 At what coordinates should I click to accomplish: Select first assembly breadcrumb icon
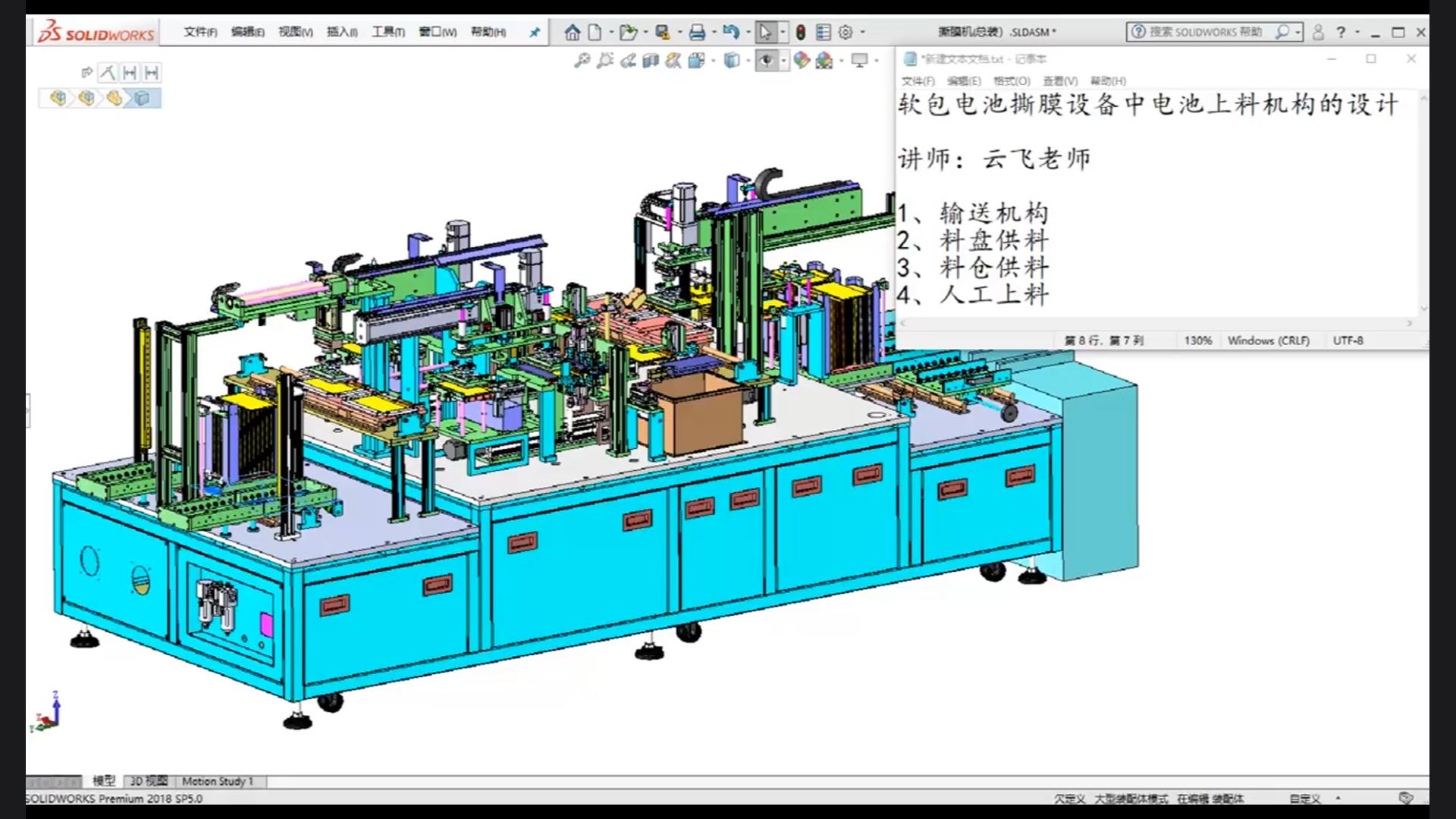(x=58, y=98)
